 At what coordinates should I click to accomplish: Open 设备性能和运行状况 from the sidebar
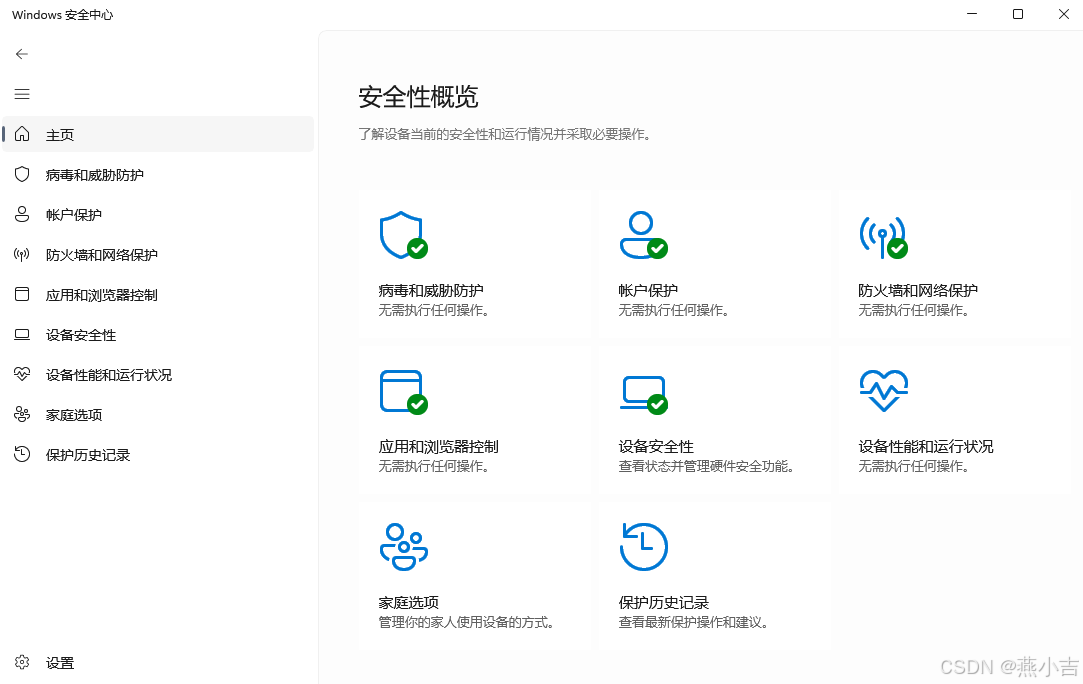(158, 374)
